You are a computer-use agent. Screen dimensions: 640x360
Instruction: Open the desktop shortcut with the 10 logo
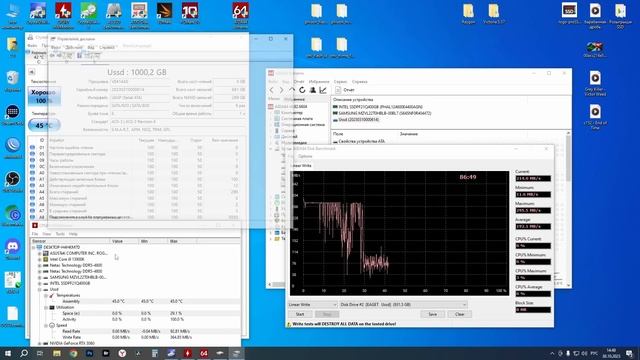[x=190, y=13]
